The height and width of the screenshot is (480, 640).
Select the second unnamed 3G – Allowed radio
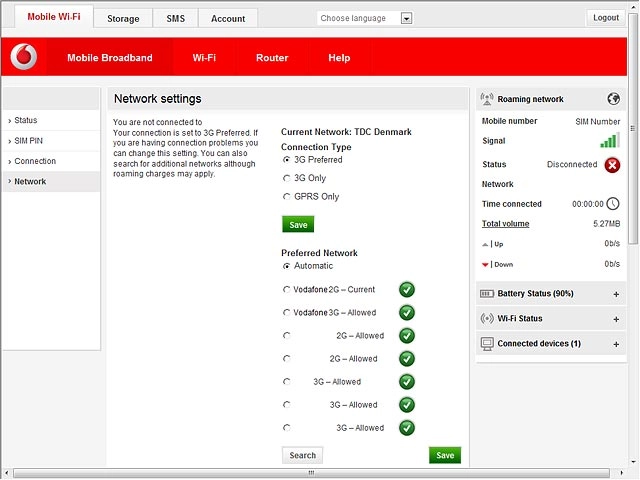(x=287, y=405)
